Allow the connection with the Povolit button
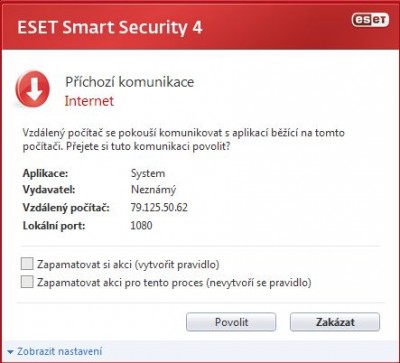Screen dimensions: 400x363 pos(231,322)
